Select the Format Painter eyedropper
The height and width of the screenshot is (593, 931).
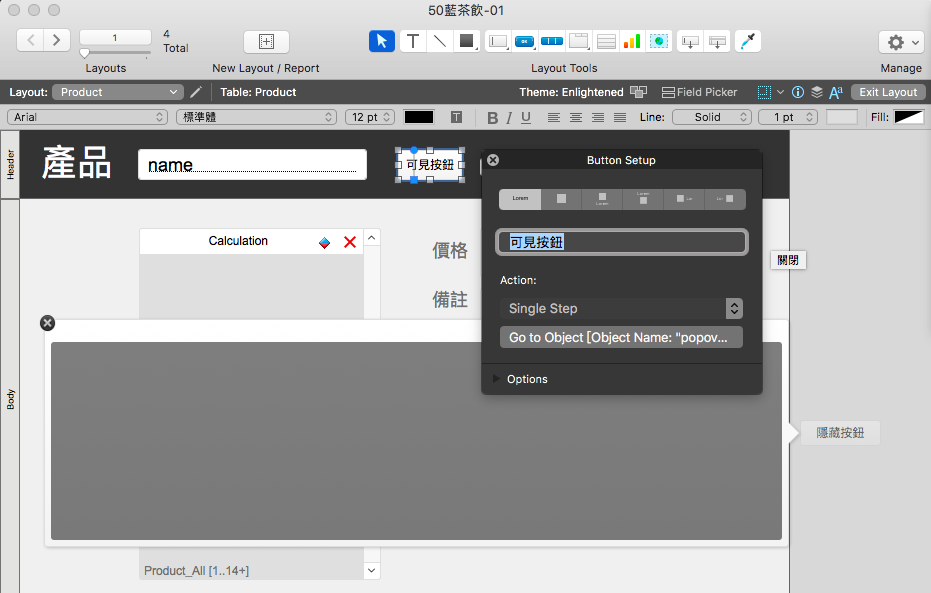(x=748, y=41)
